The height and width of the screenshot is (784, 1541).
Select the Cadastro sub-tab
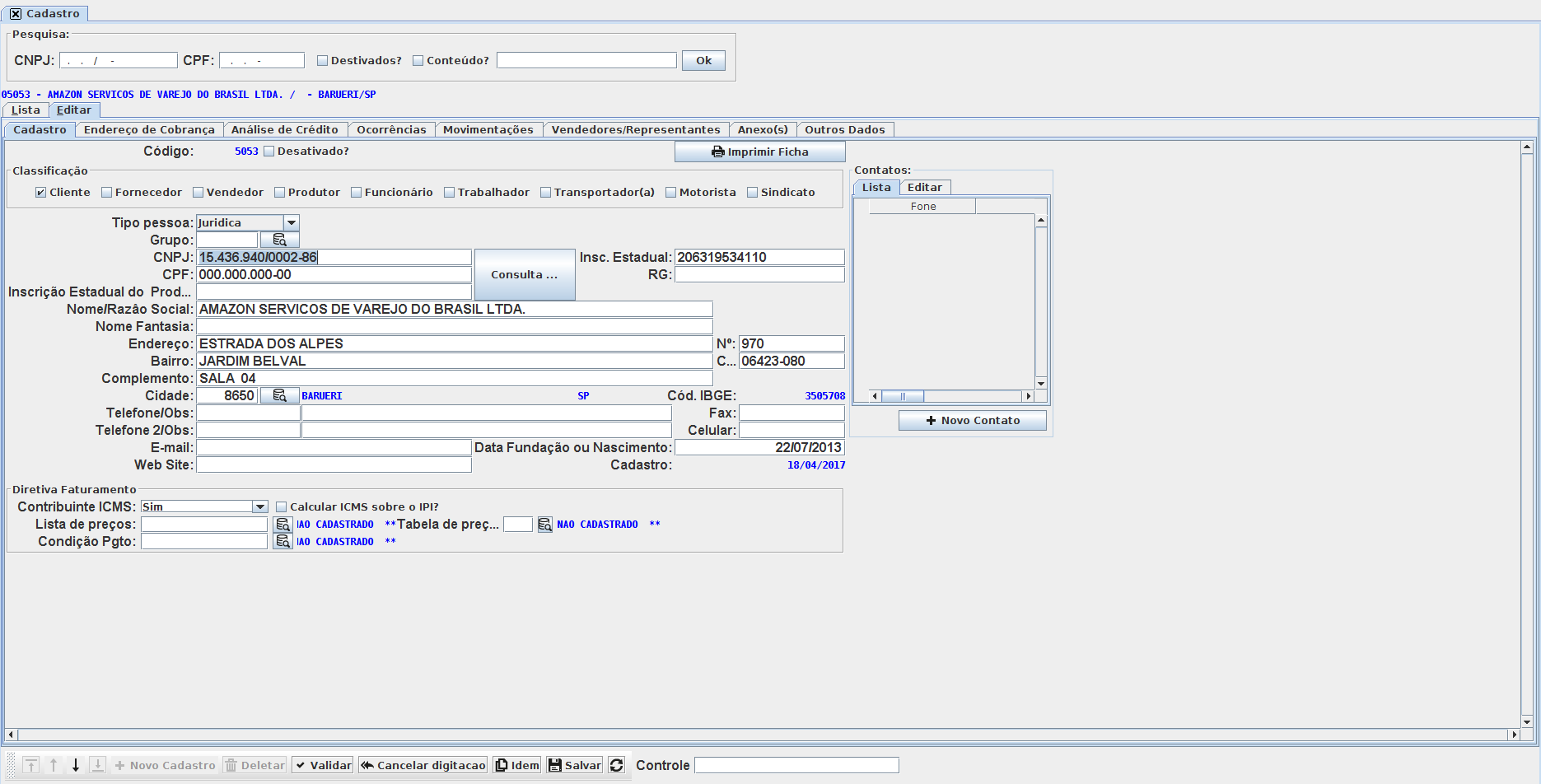(x=40, y=129)
